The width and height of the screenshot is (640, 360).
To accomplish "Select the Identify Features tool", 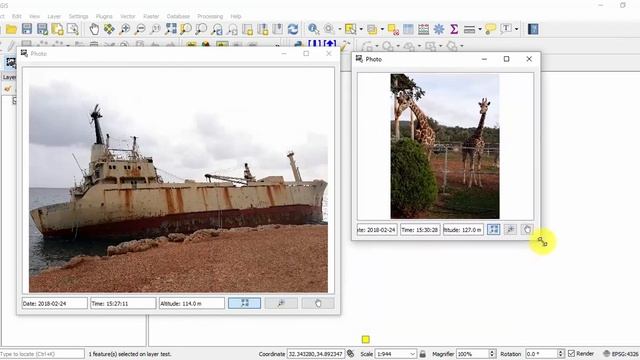I will (313, 29).
